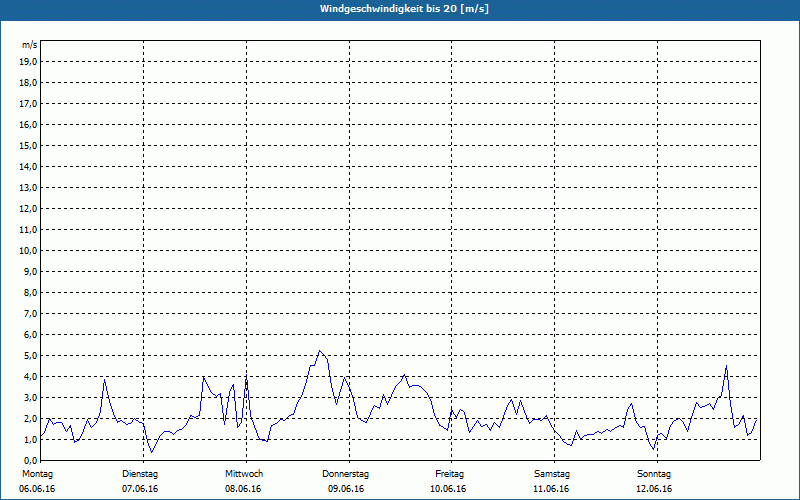Click the lowest wind dip after Dienstag gridline
This screenshot has height=500, width=800.
[151, 452]
